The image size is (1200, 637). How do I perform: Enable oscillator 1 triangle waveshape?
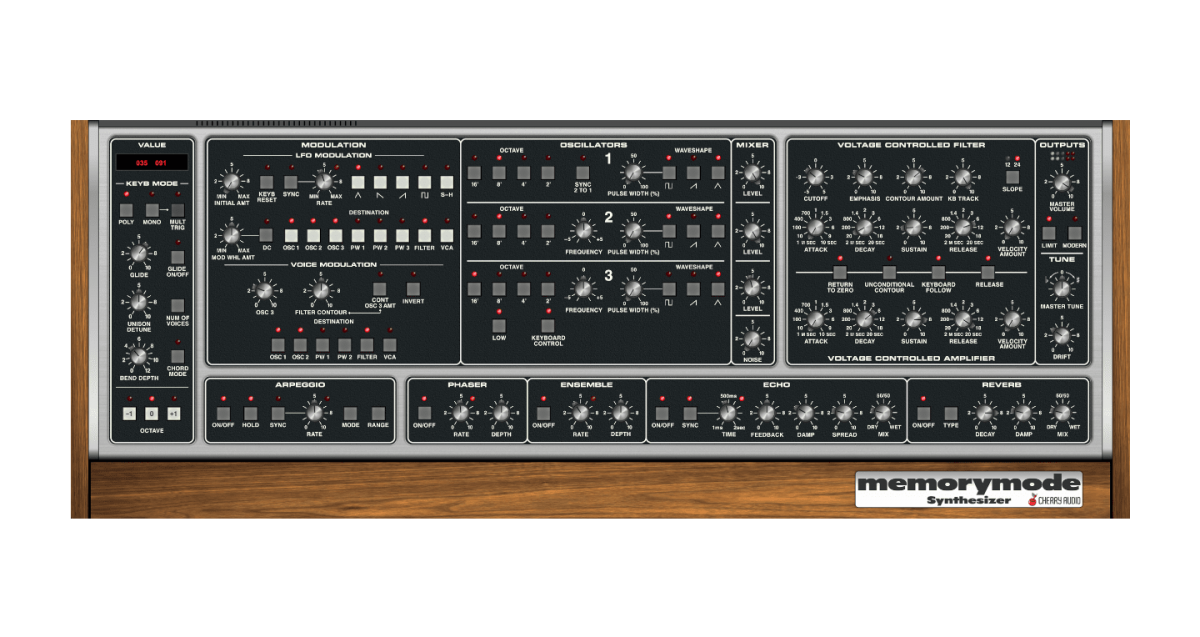click(x=719, y=173)
